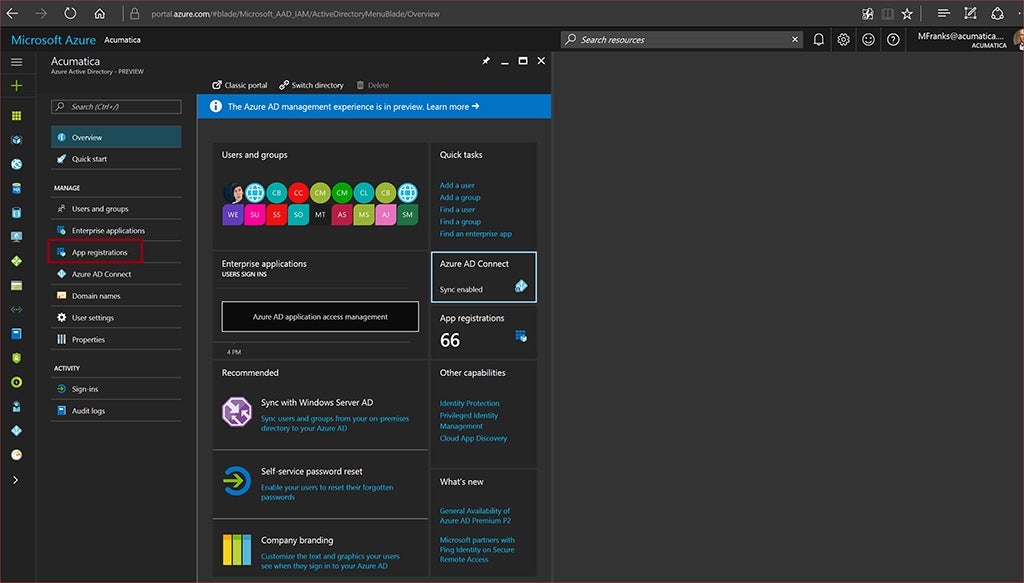The height and width of the screenshot is (583, 1024).
Task: Click the browser back arrow
Action: pyautogui.click(x=12, y=13)
